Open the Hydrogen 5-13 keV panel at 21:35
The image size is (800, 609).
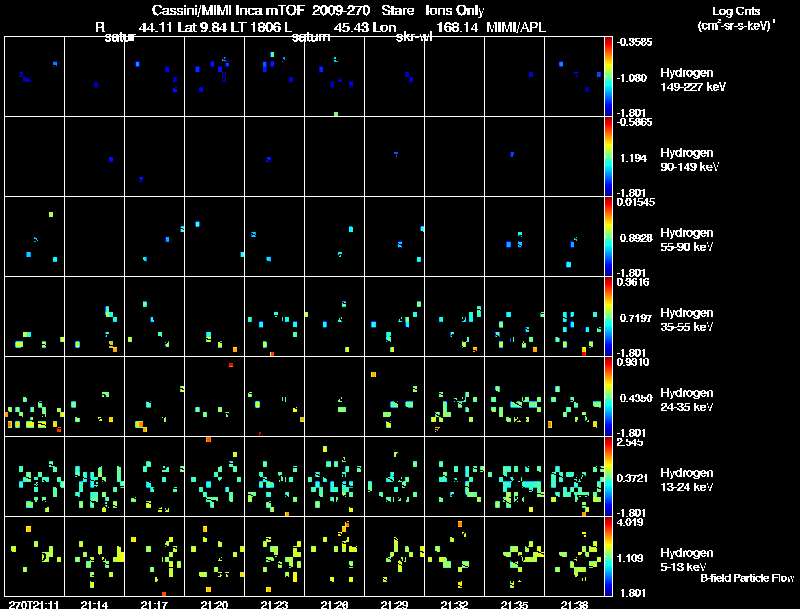[x=514, y=556]
